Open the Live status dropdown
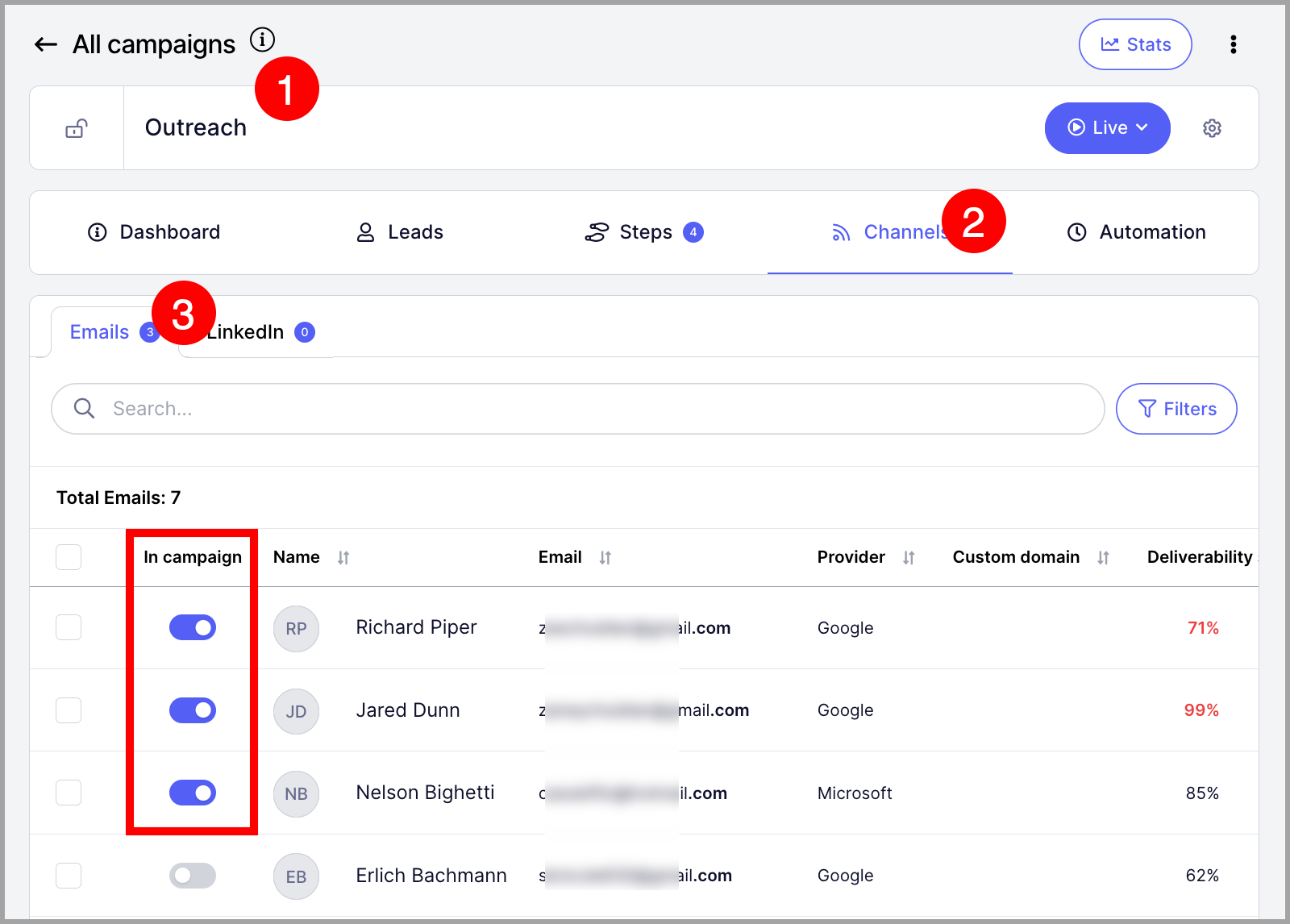Viewport: 1290px width, 924px height. pos(1107,127)
